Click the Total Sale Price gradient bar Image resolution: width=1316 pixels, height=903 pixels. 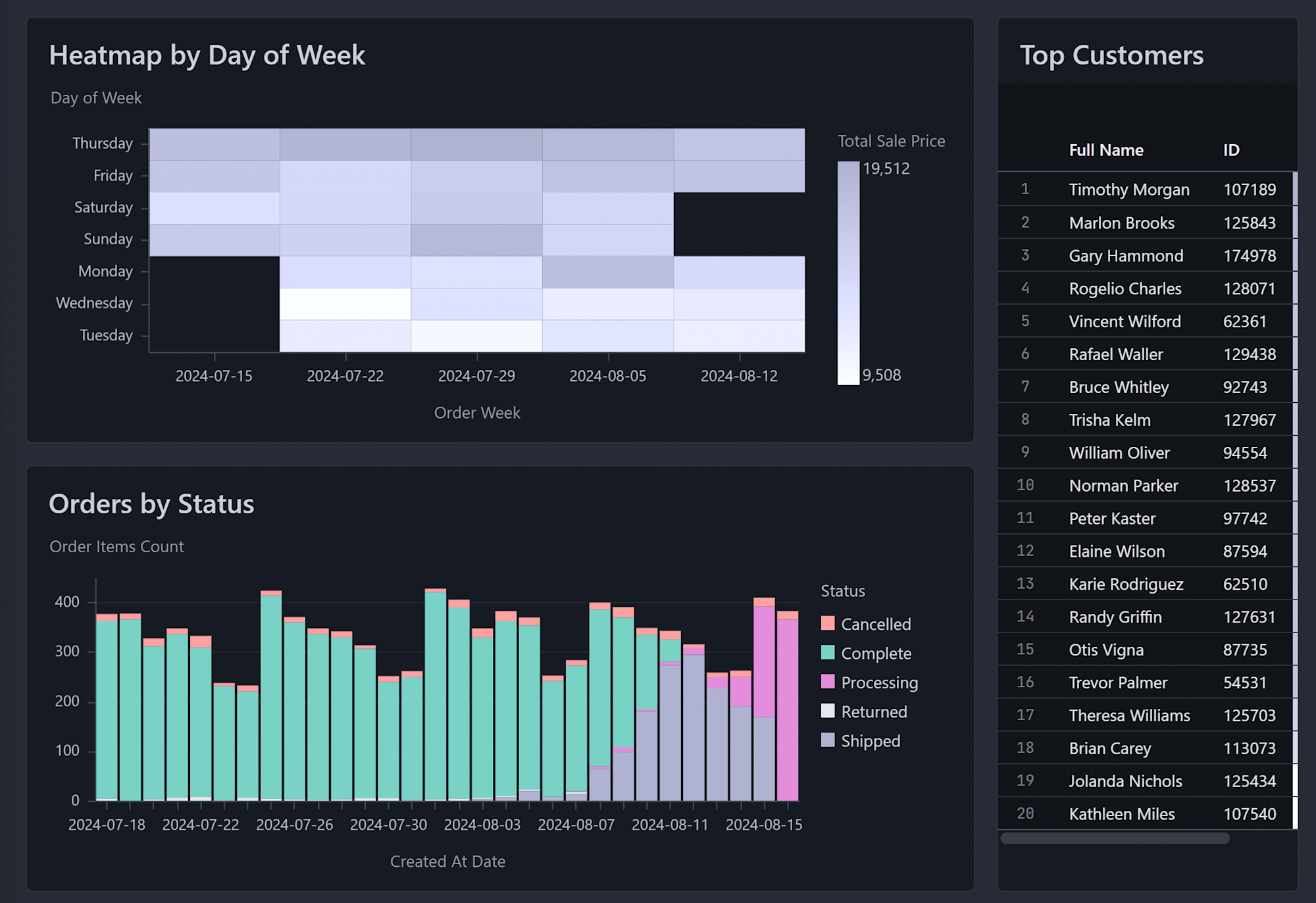pyautogui.click(x=848, y=273)
